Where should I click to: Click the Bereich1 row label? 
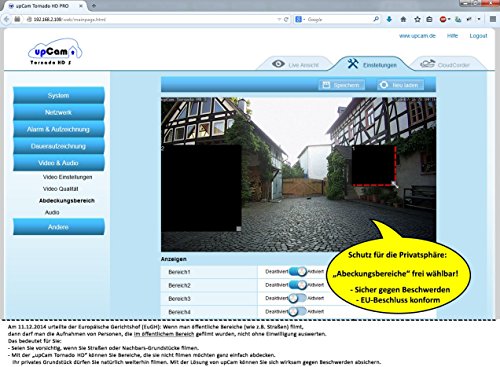(x=179, y=272)
